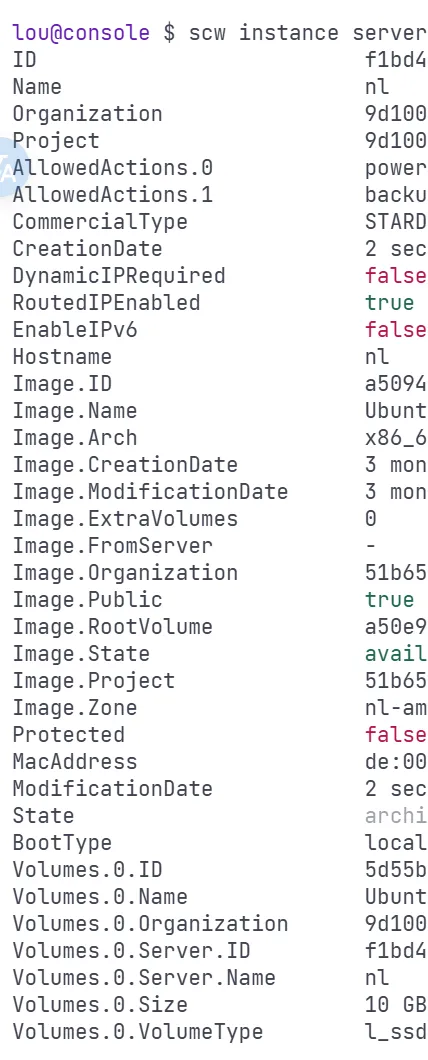Click the floating translate bubble icon

tap(9, 168)
